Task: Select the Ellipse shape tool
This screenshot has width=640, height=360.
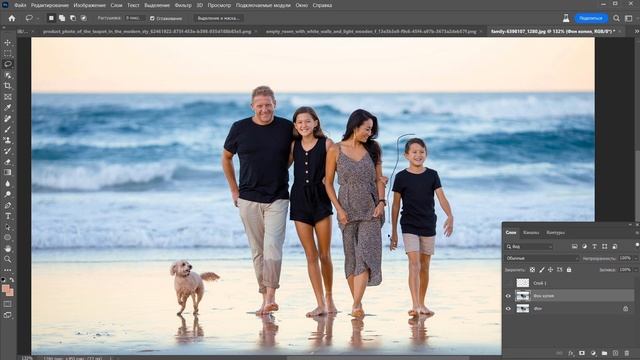Action: (x=8, y=238)
